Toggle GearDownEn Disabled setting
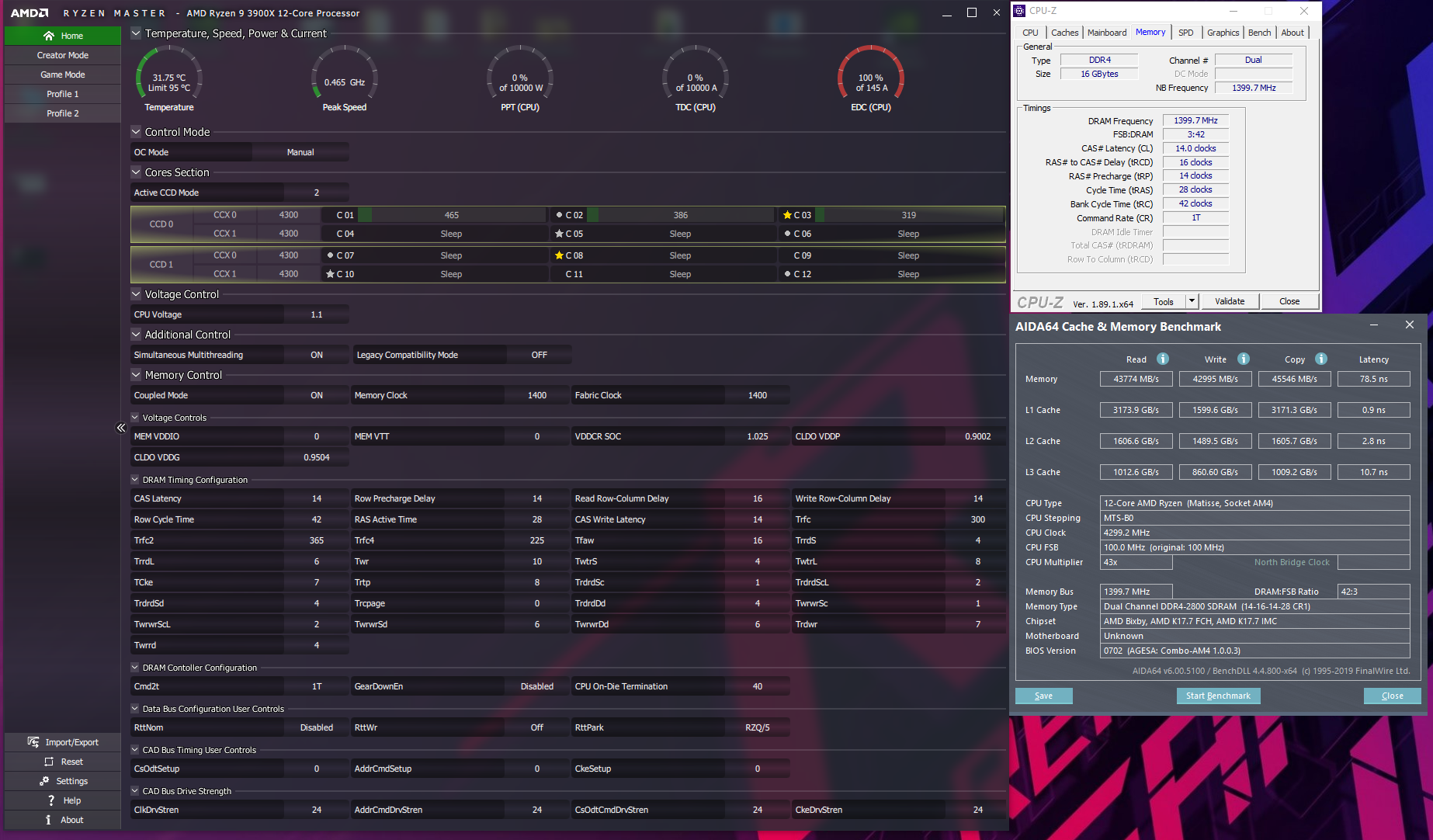 (537, 686)
